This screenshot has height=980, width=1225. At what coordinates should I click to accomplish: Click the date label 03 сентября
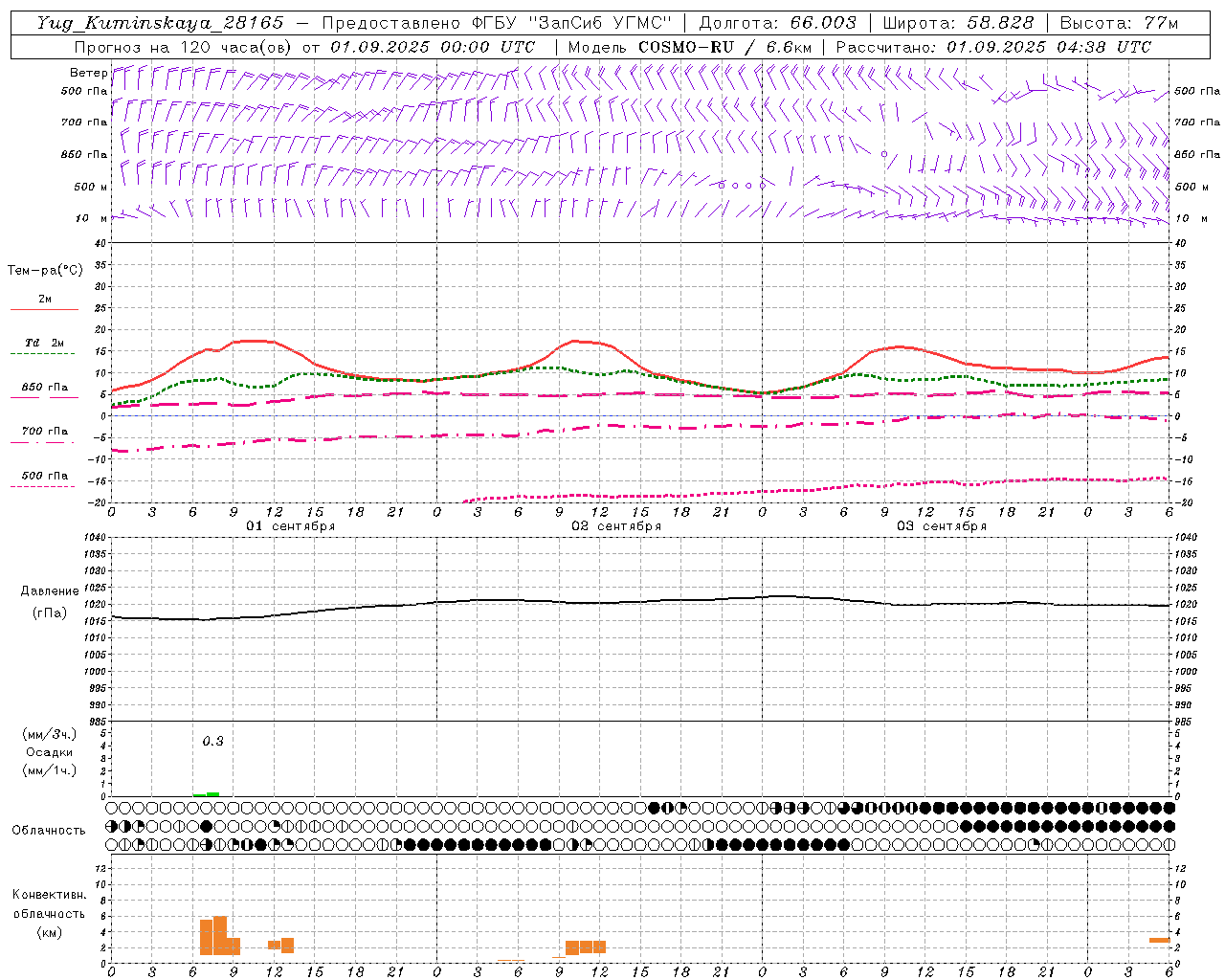click(x=942, y=526)
